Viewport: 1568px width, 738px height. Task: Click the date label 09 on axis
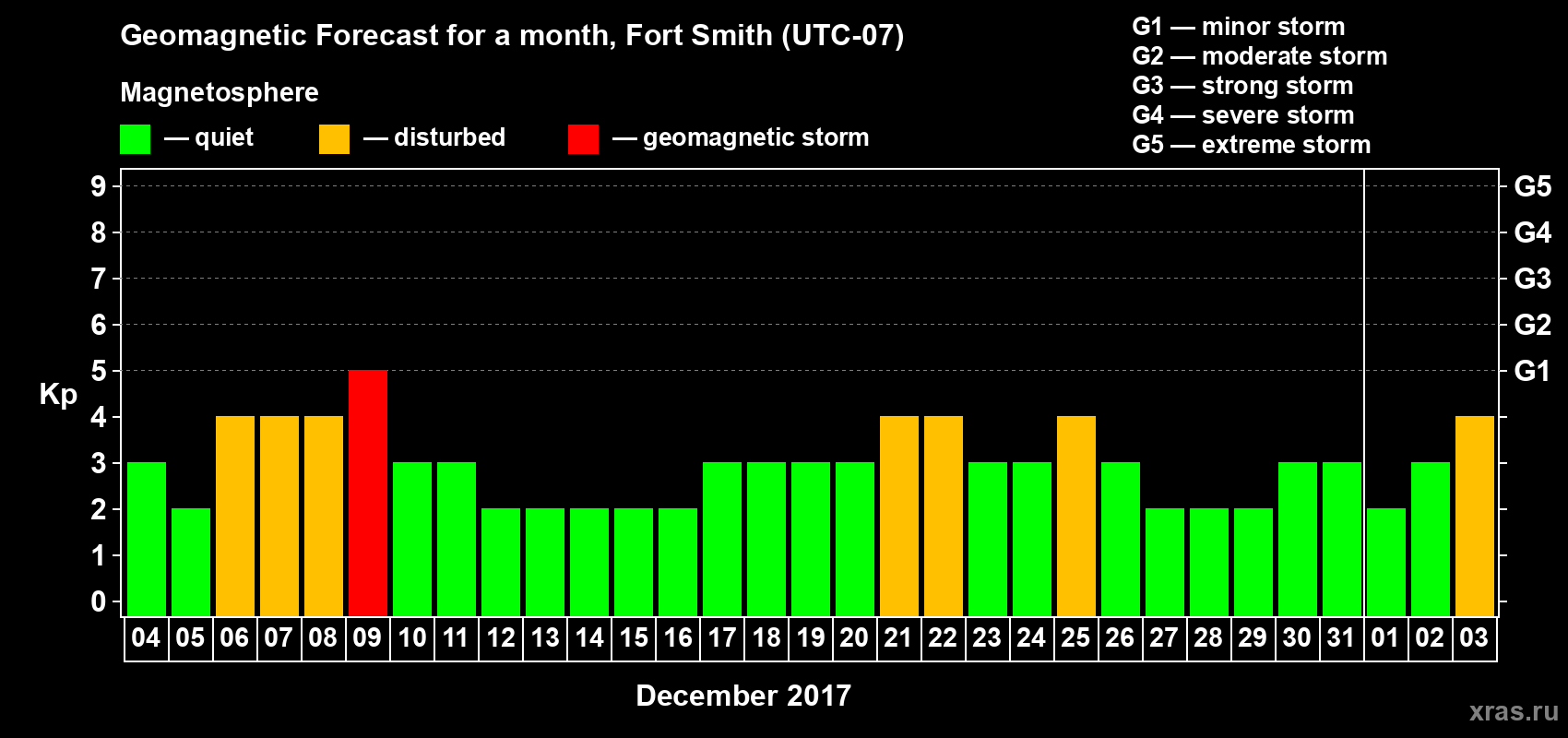(x=367, y=637)
